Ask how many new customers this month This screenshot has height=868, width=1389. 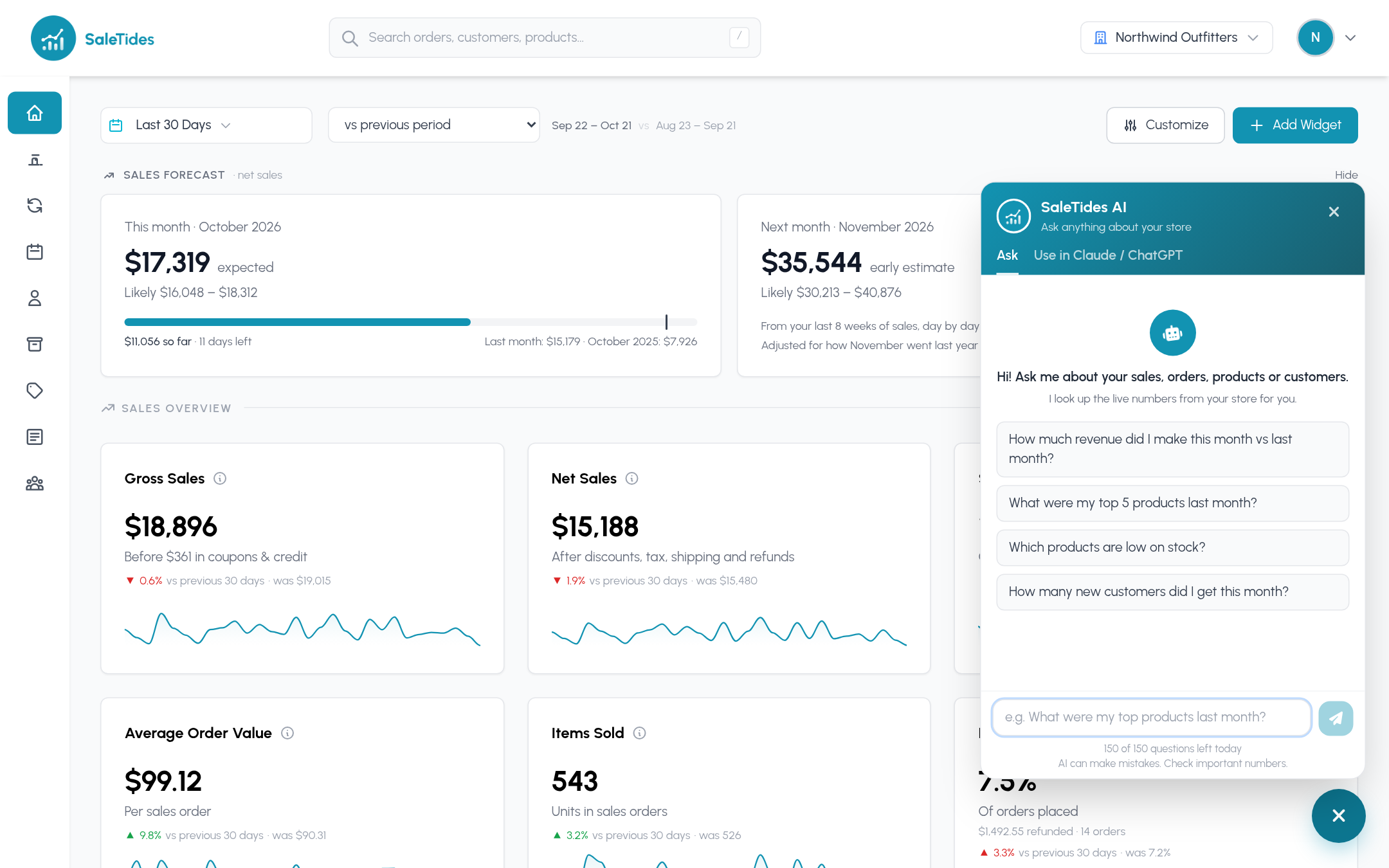[1172, 592]
